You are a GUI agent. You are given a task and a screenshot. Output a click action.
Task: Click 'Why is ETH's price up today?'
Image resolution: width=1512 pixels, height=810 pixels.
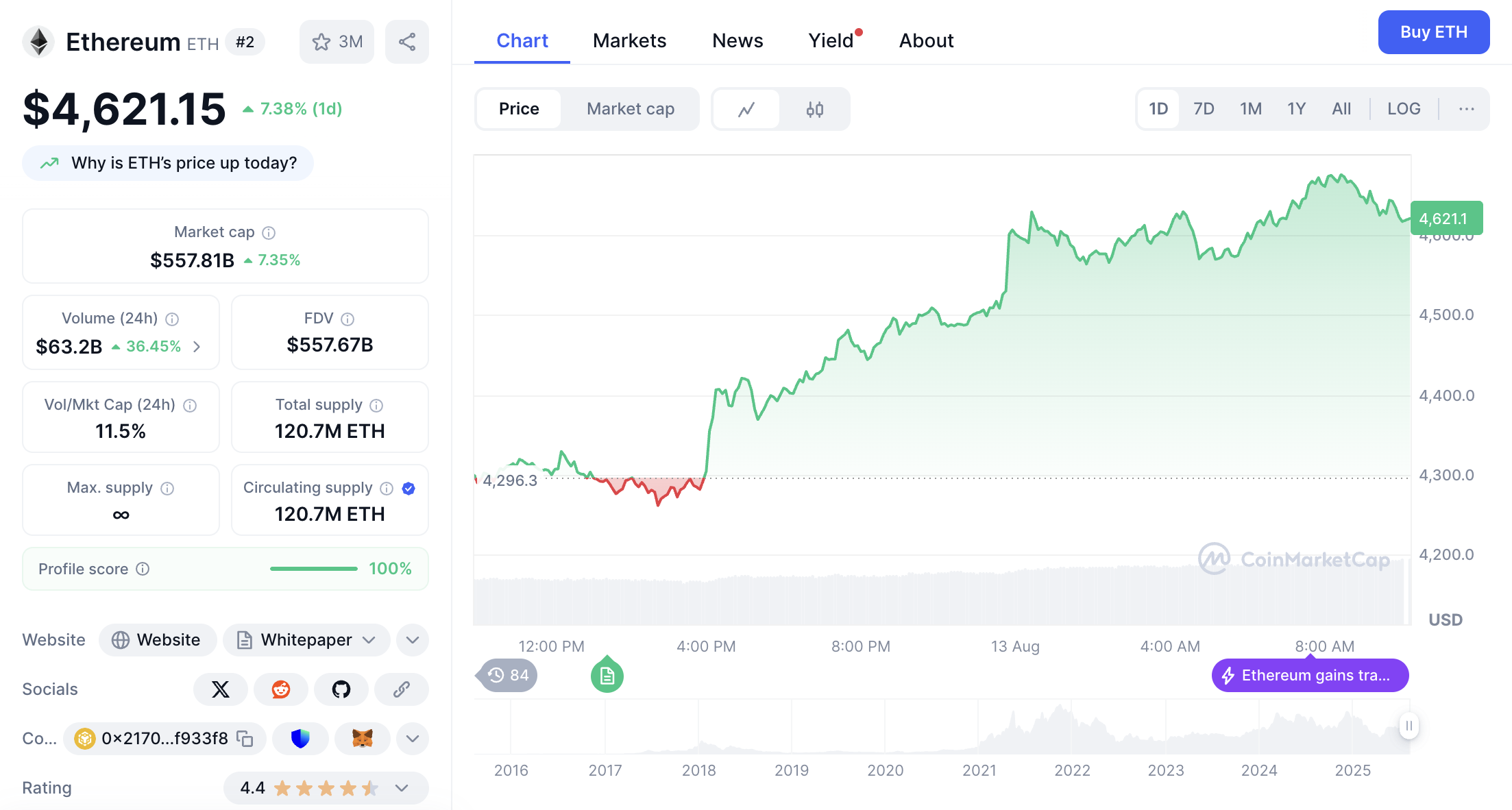(x=168, y=163)
